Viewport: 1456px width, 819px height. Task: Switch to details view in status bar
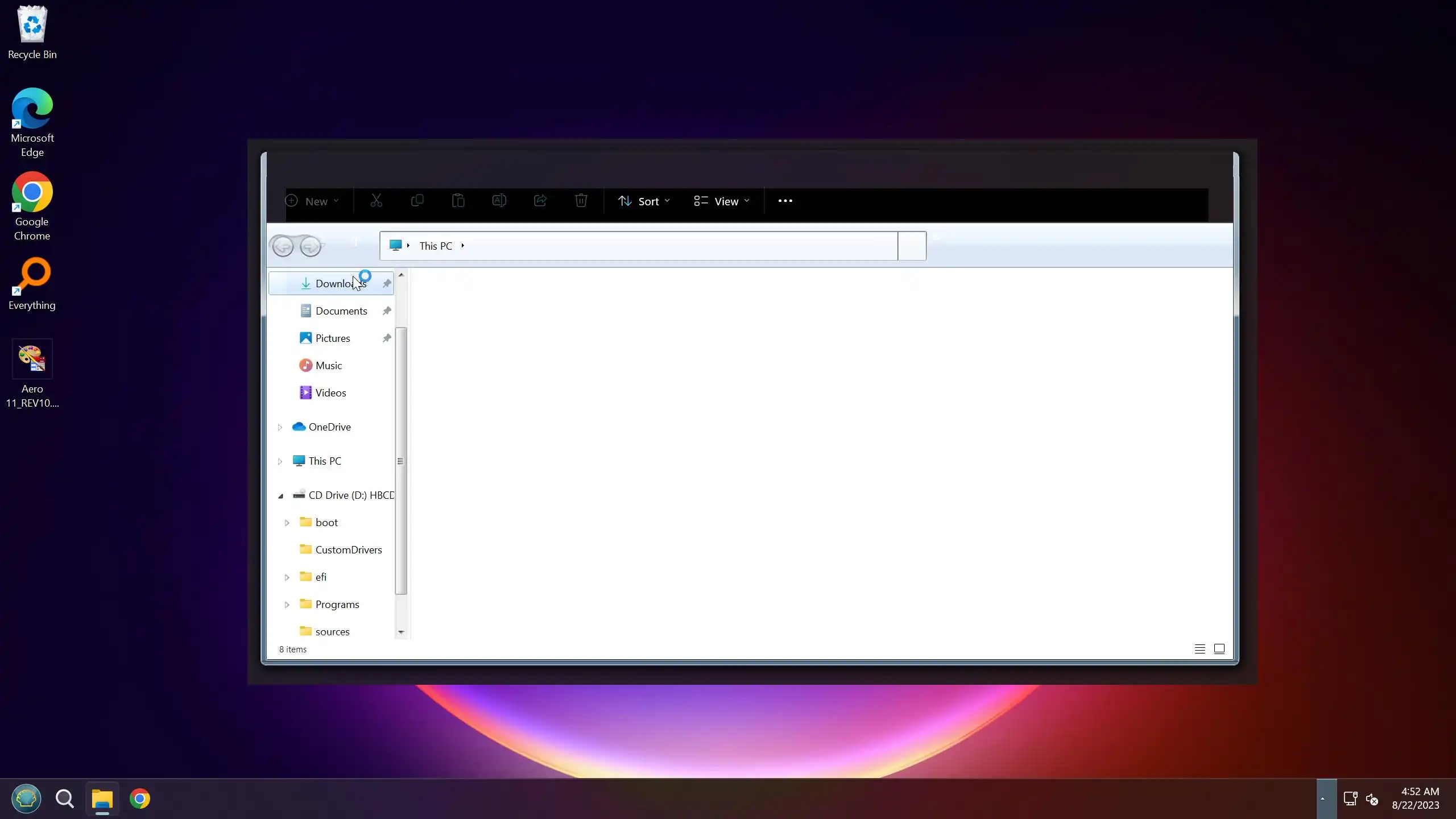(x=1199, y=649)
